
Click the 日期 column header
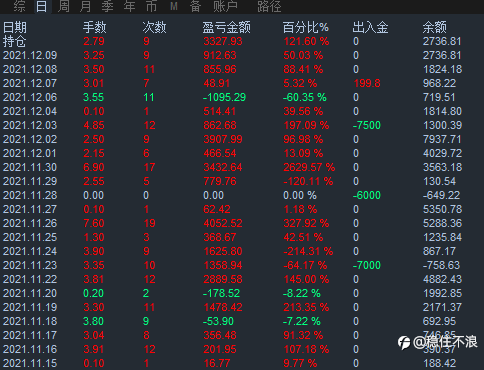pyautogui.click(x=15, y=27)
